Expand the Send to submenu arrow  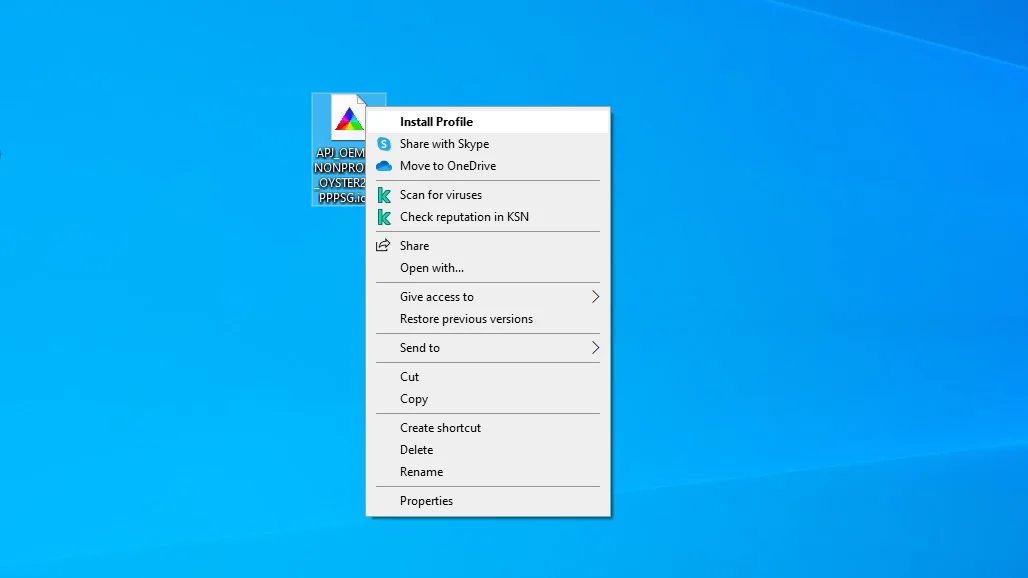[595, 348]
